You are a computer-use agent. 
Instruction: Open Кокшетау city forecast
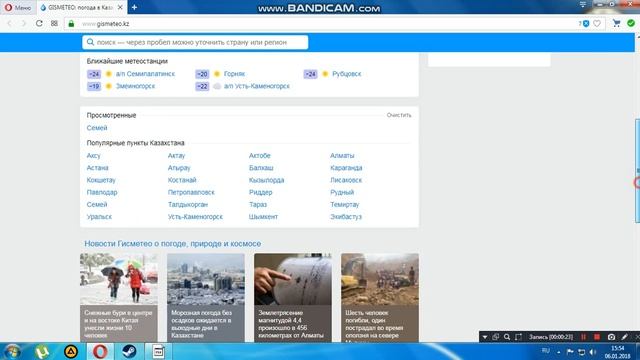pyautogui.click(x=101, y=180)
